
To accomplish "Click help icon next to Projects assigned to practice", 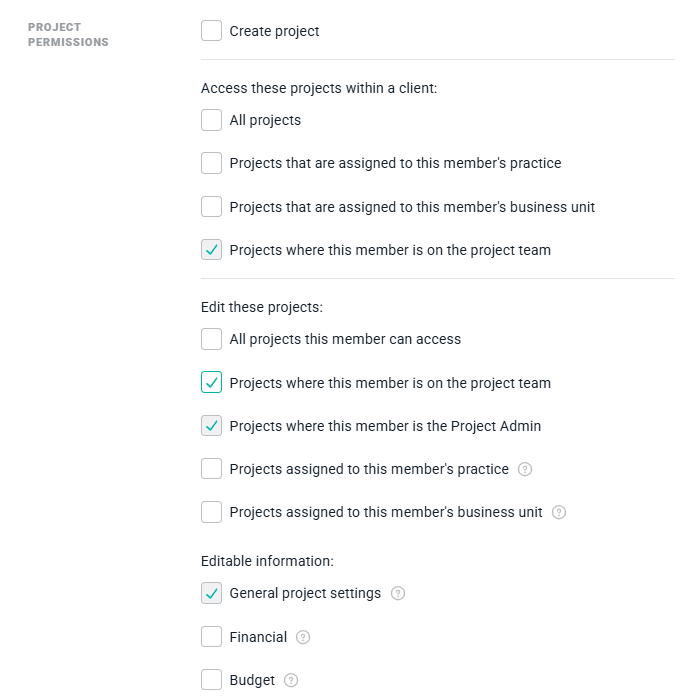I will click(525, 469).
